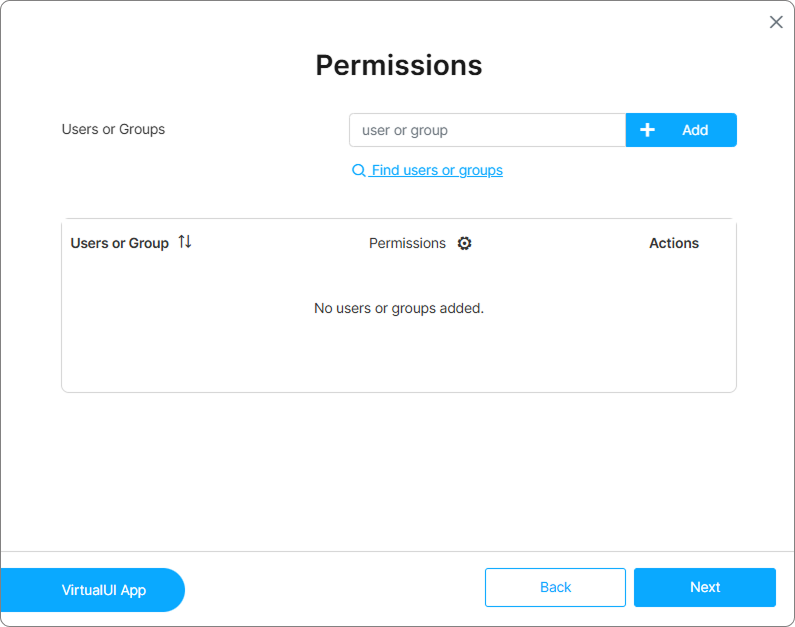Go back with the Back button
The width and height of the screenshot is (795, 627).
tap(555, 587)
